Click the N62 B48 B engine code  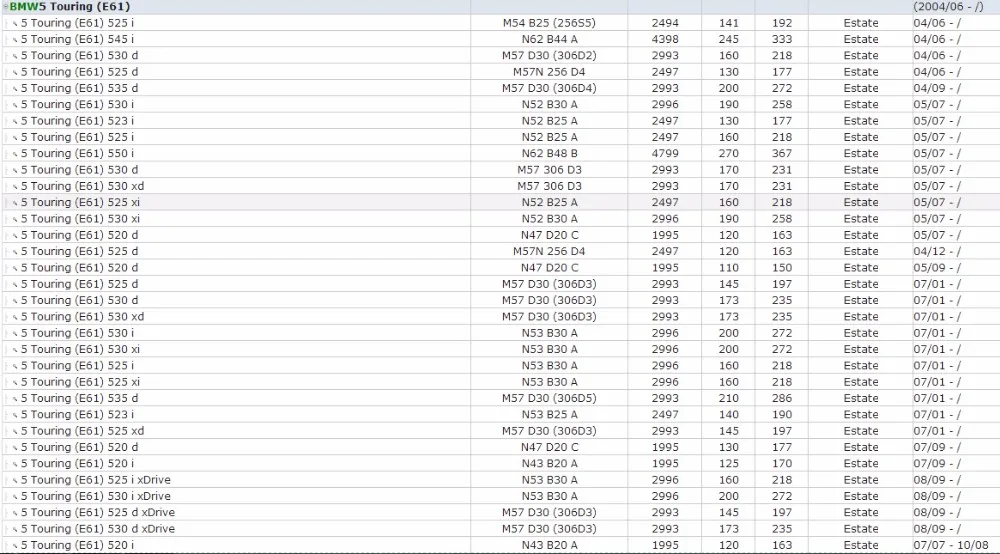[549, 153]
